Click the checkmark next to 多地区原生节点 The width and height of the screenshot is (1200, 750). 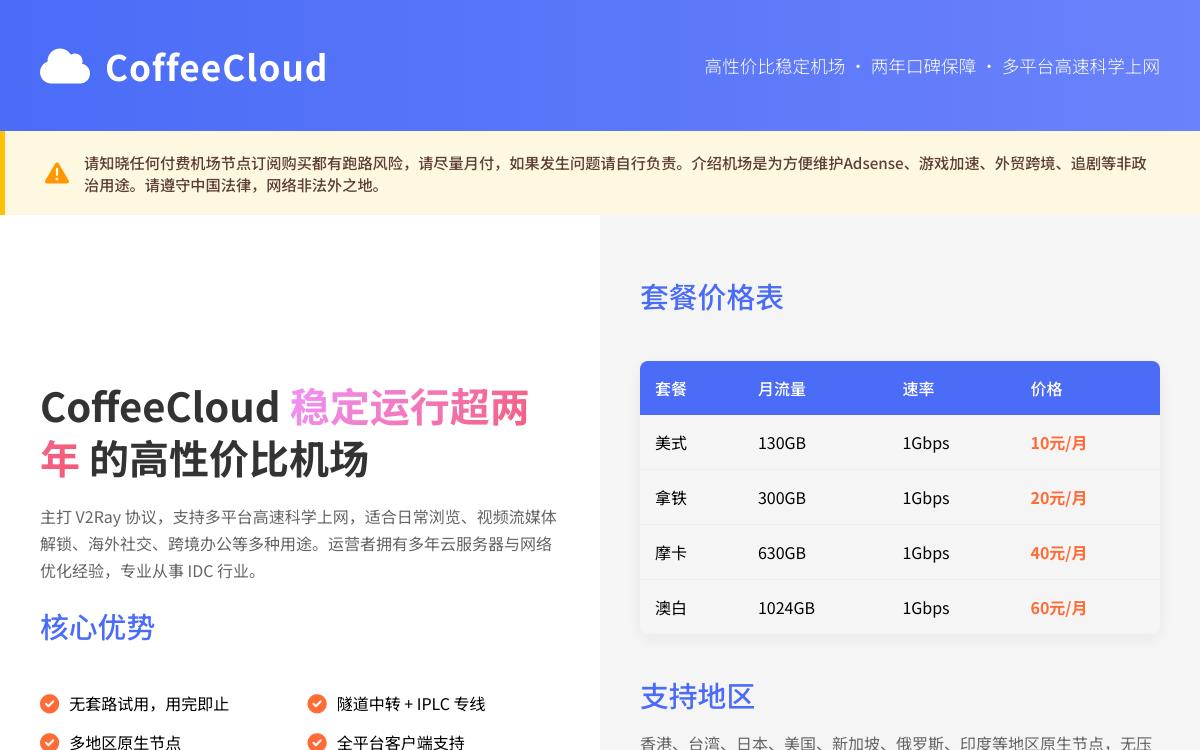(48, 743)
